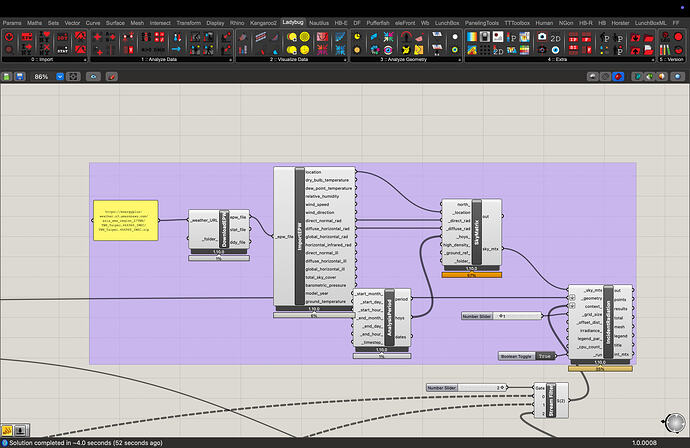Click the green open-file icon
This screenshot has width=690, height=448.
(7, 77)
